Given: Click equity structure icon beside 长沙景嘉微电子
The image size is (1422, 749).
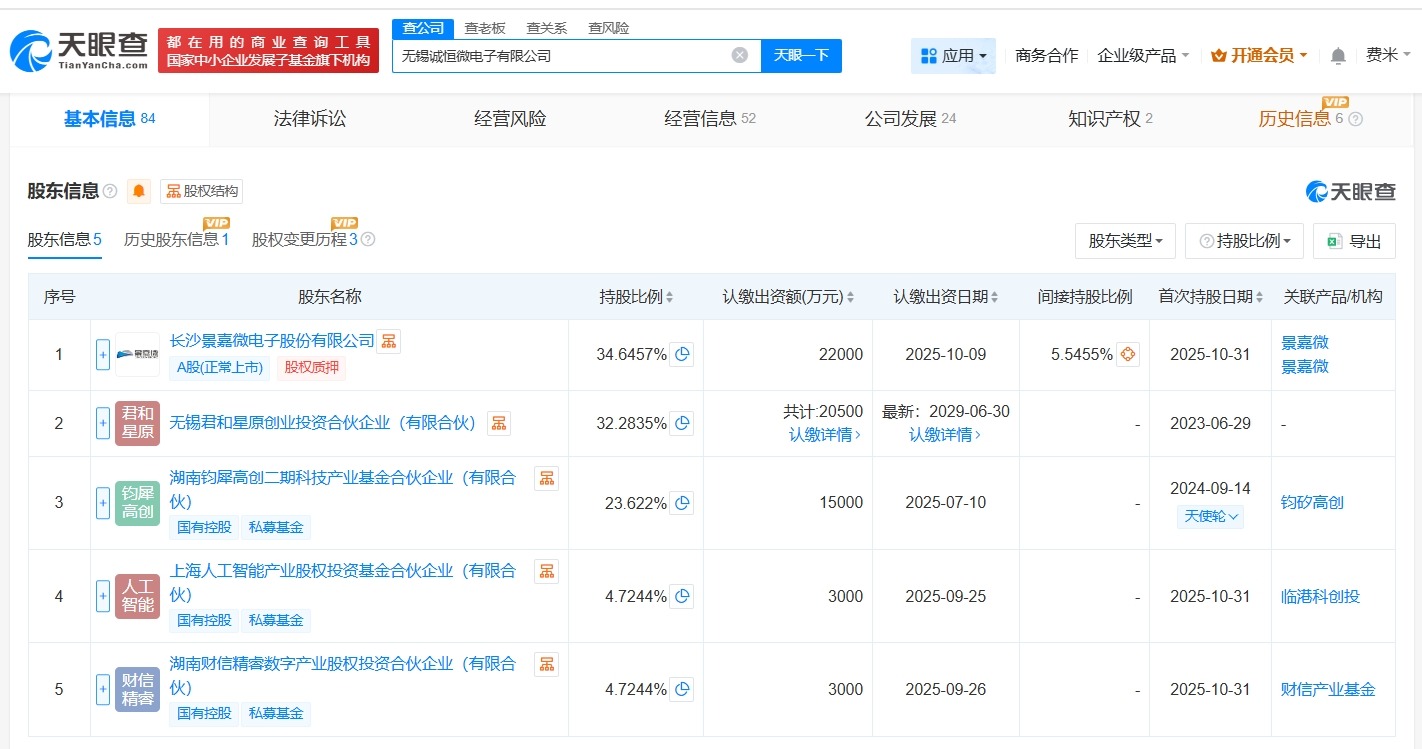Looking at the screenshot, I should tap(388, 341).
